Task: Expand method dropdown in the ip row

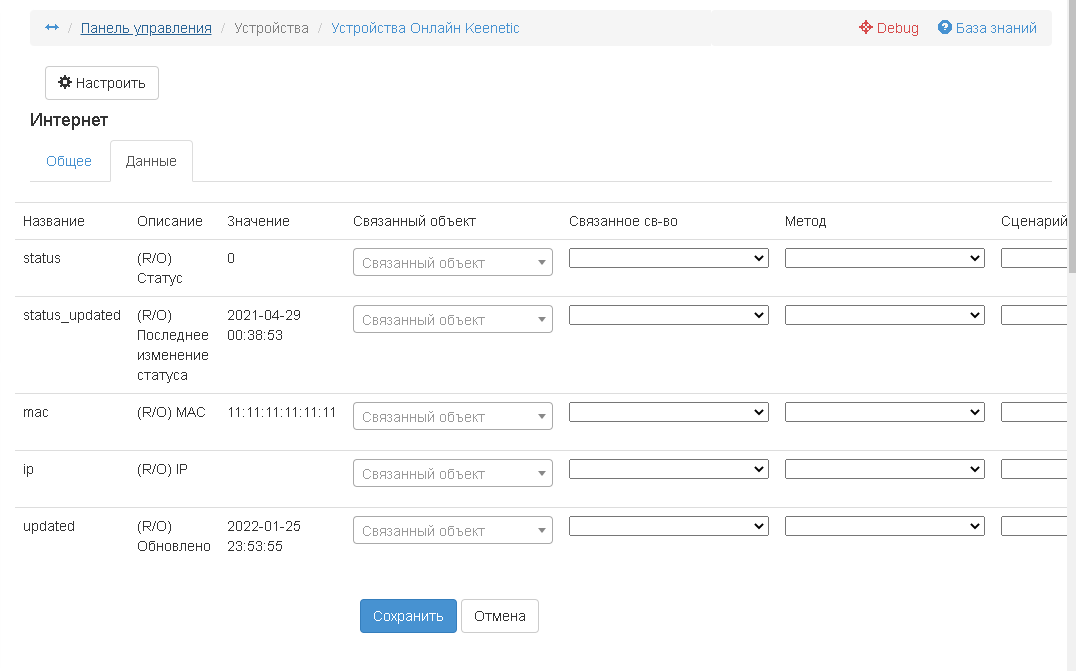Action: pos(884,469)
